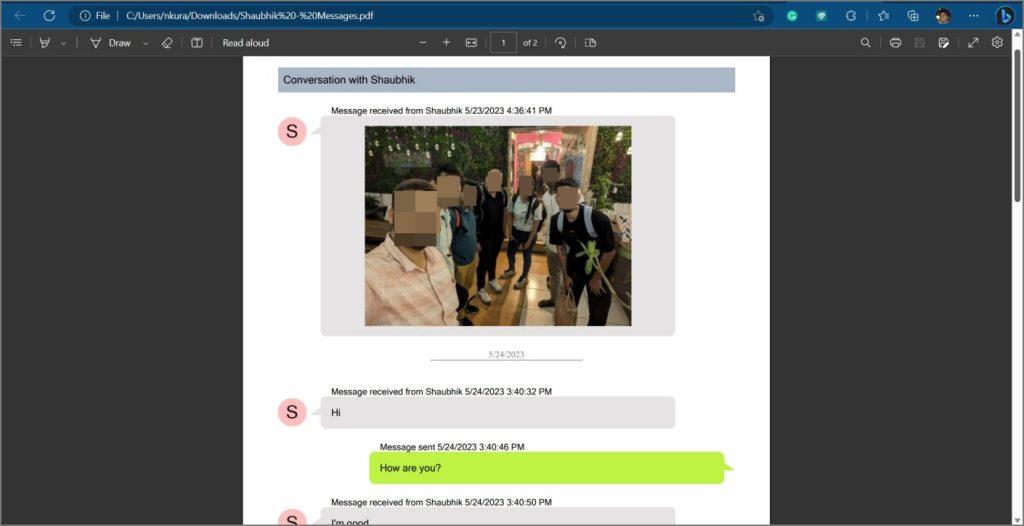View site information for File
1024x526 pixels.
pos(95,16)
